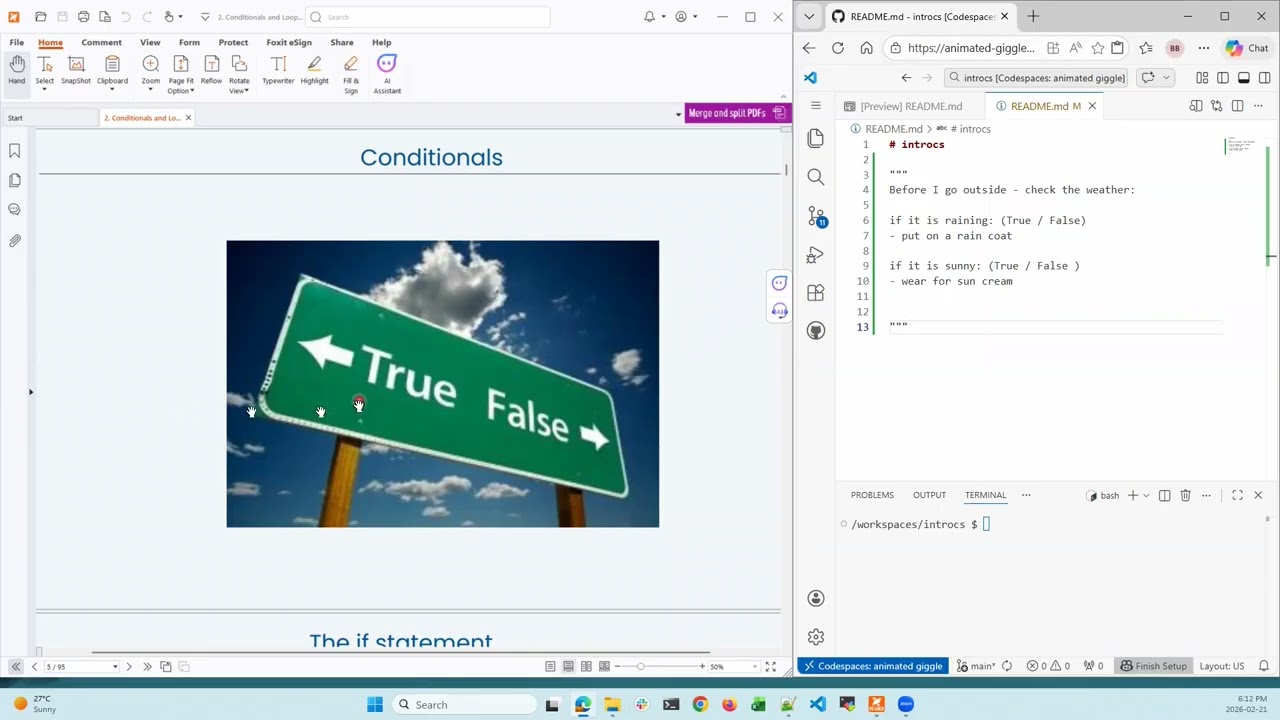Open preview to the side in editor
Image resolution: width=1280 pixels, height=720 pixels.
(1196, 106)
